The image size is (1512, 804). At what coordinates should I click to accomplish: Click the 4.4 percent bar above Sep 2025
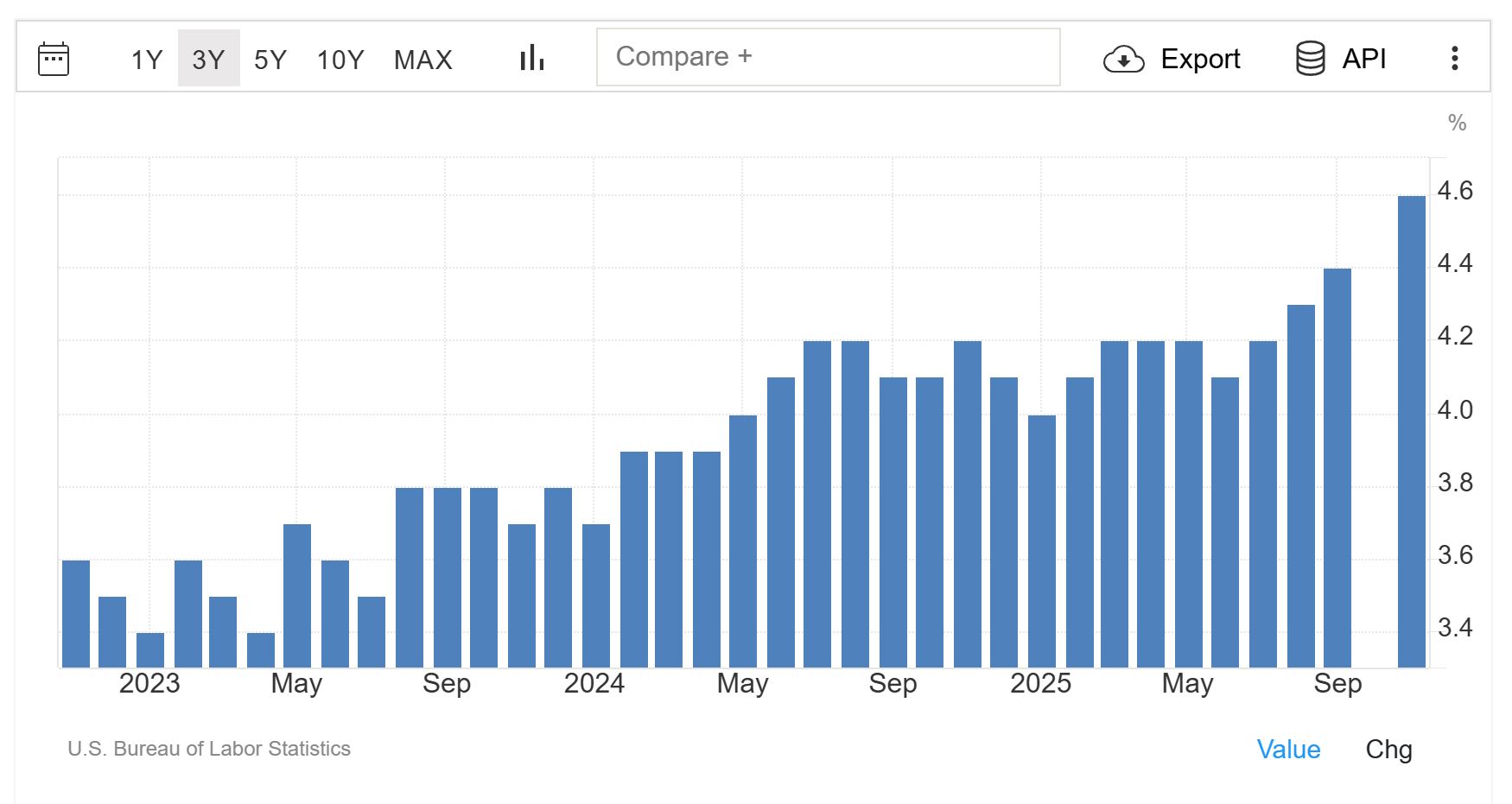pyautogui.click(x=1337, y=466)
